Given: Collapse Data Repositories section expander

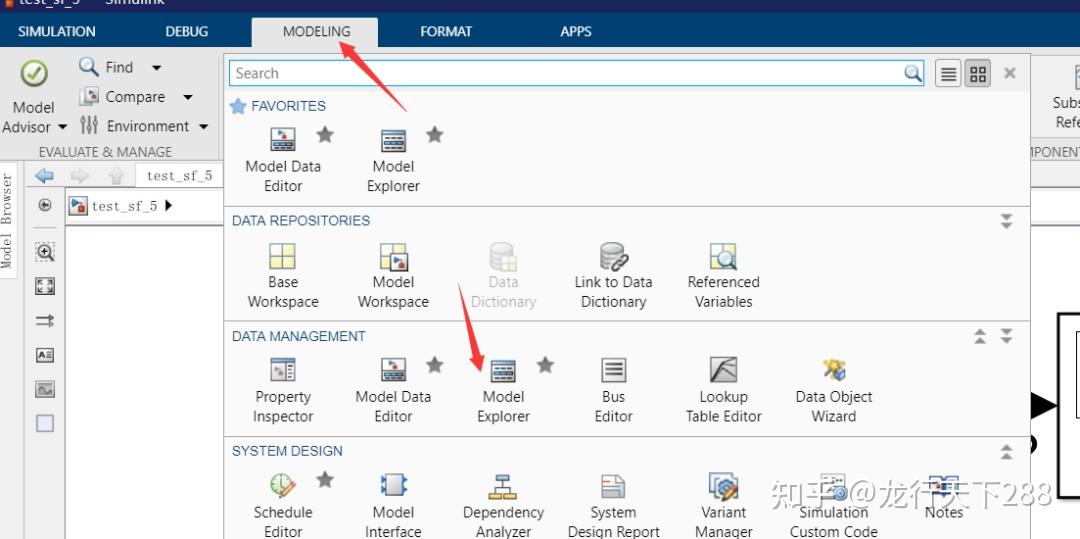Looking at the screenshot, I should (x=1006, y=221).
